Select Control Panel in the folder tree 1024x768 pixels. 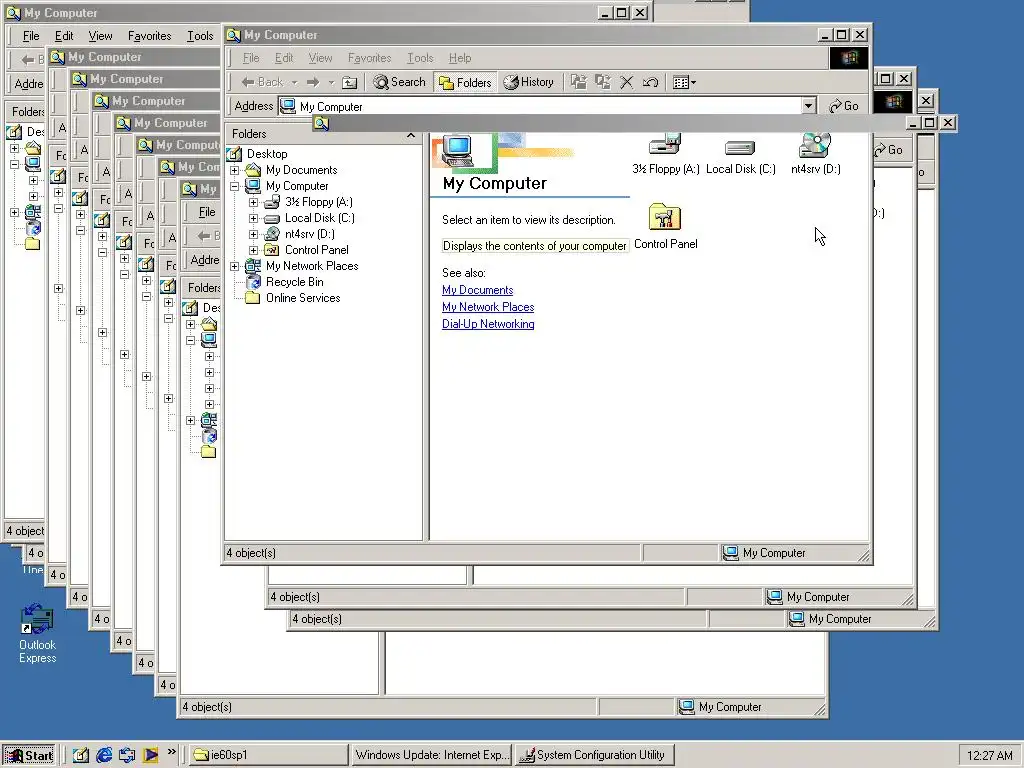pos(316,250)
